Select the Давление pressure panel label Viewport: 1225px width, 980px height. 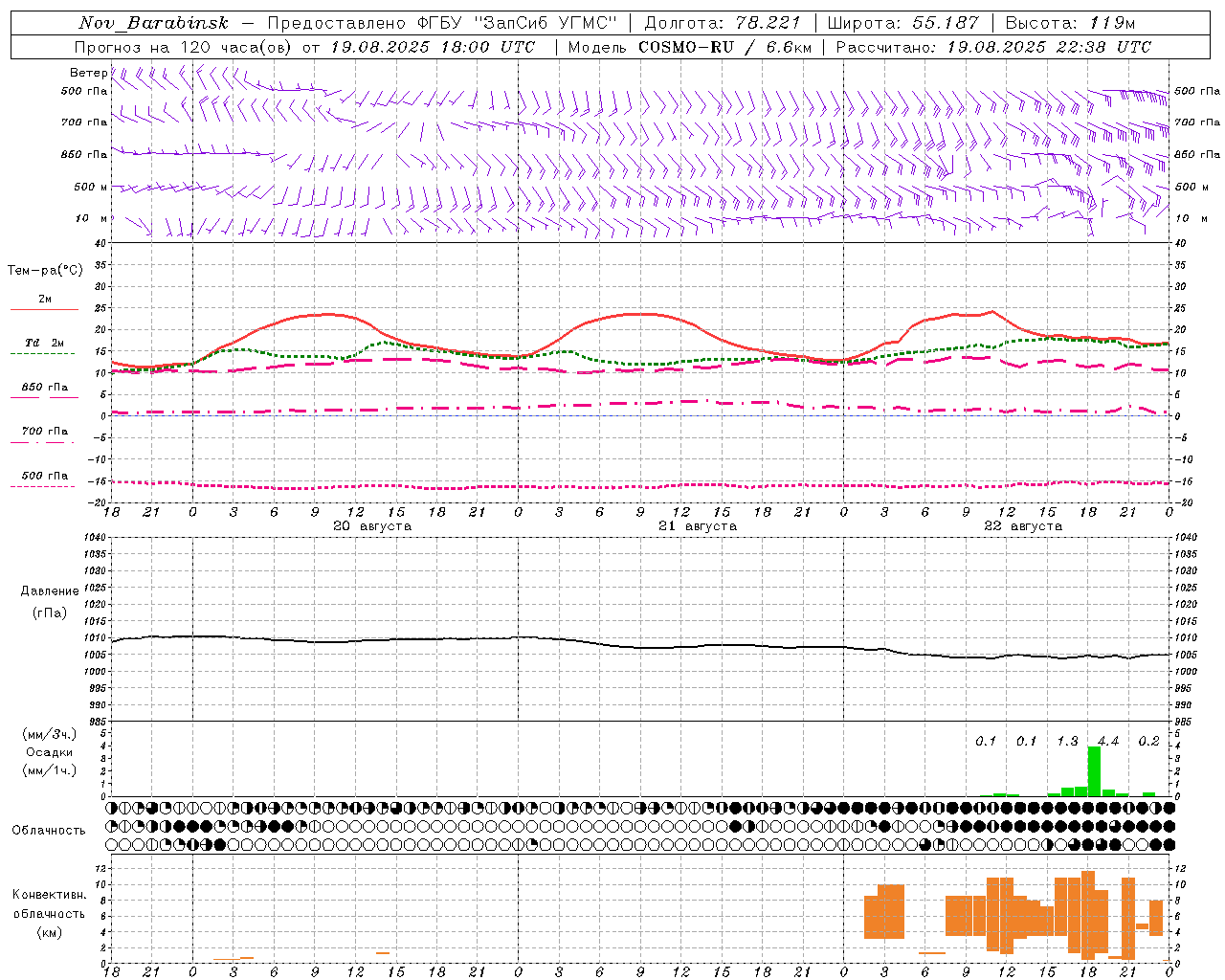(x=50, y=591)
